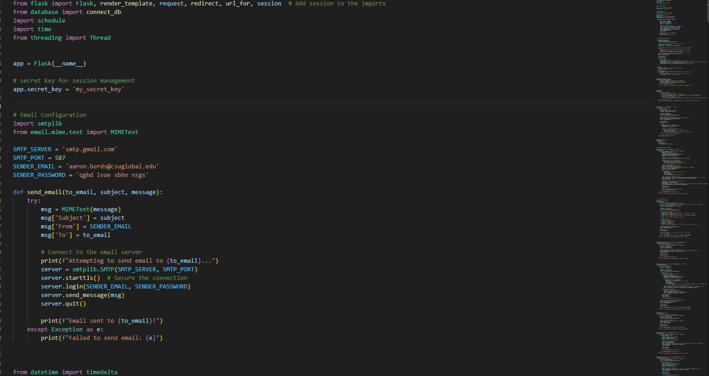Click the msg['From'] assignment line

86,226
